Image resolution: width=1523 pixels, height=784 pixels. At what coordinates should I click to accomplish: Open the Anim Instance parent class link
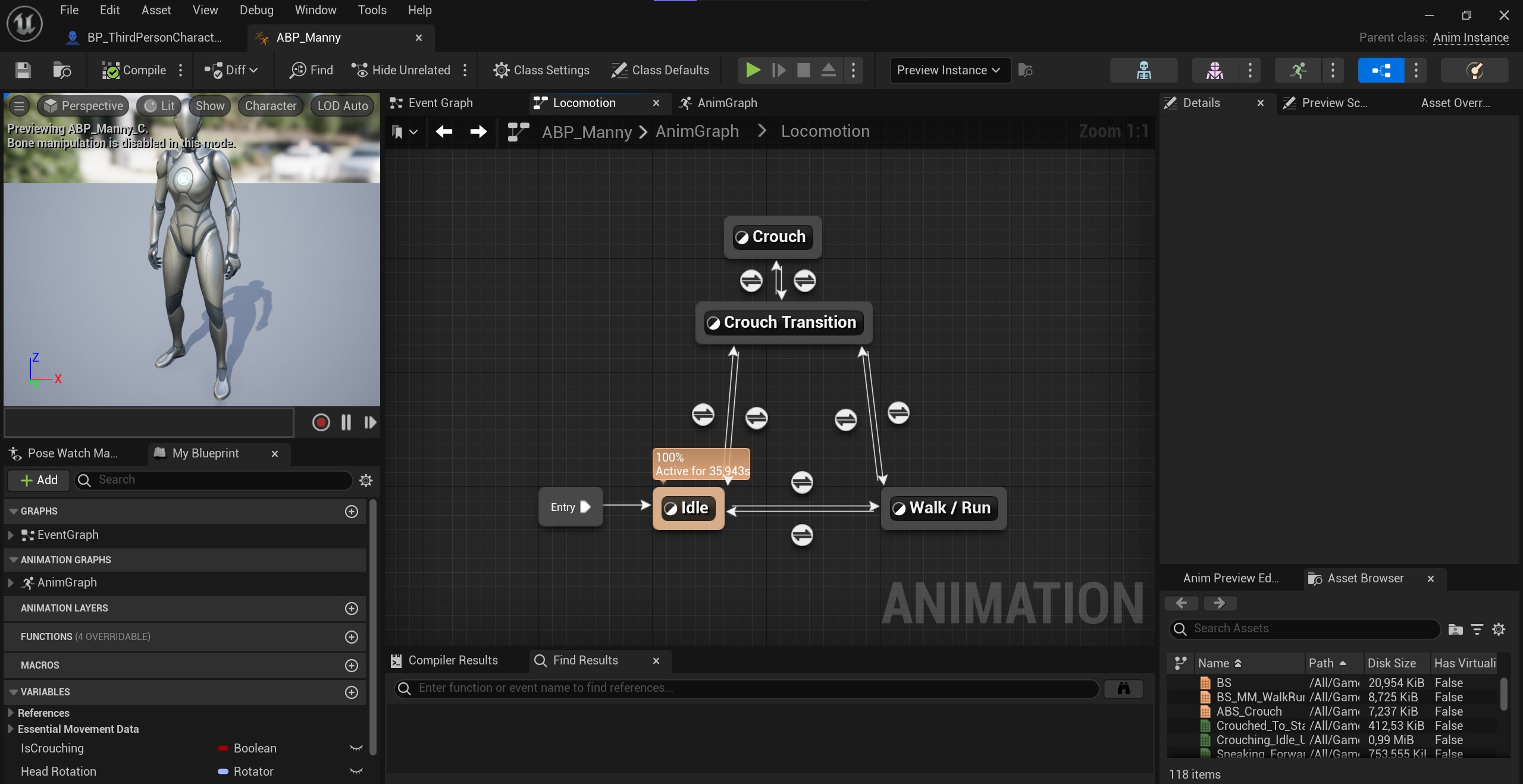click(1471, 37)
